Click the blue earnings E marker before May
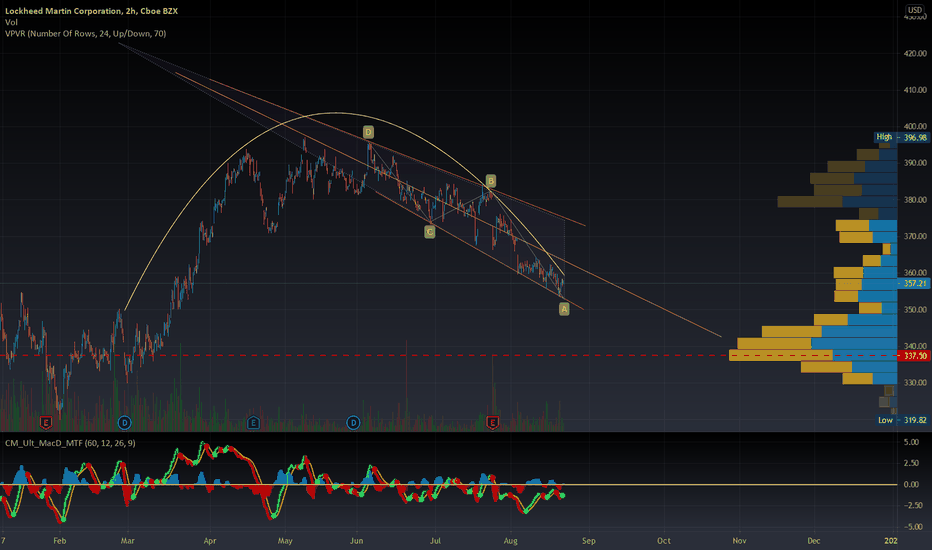This screenshot has width=932, height=550. coord(253,423)
